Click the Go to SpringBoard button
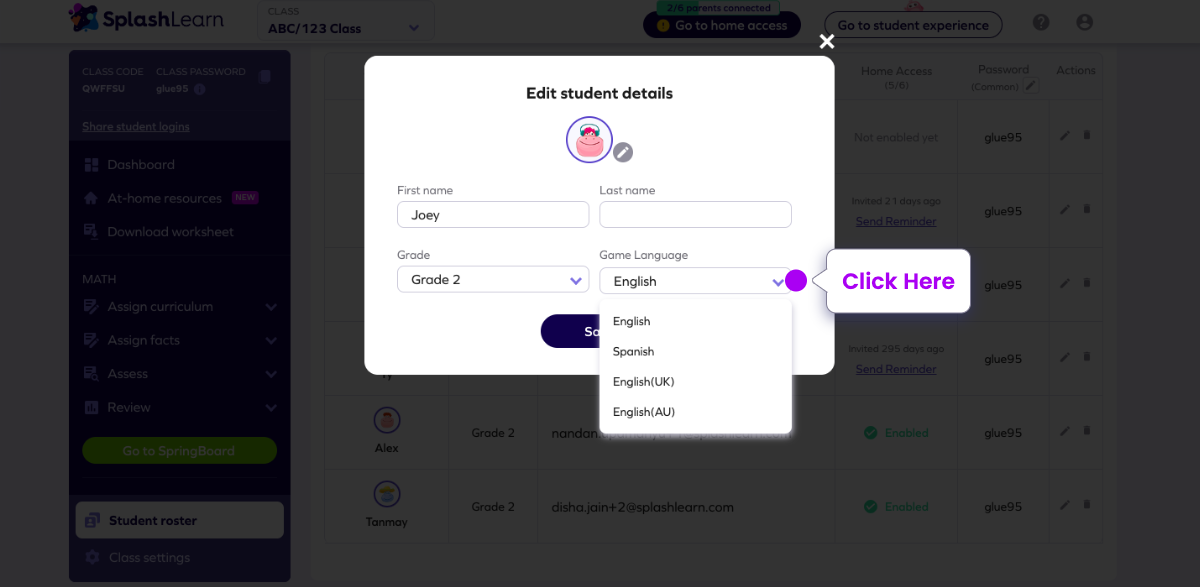The height and width of the screenshot is (587, 1200). (x=179, y=450)
